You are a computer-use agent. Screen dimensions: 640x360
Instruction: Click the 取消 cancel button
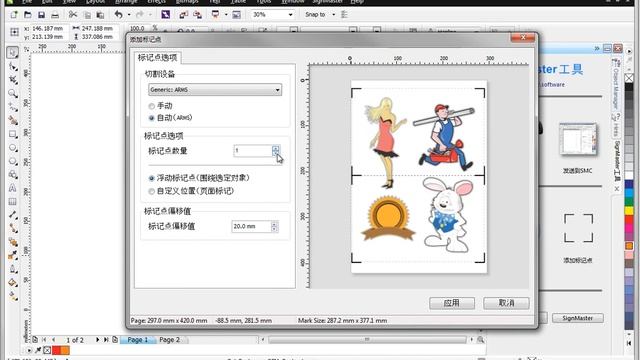[506, 303]
